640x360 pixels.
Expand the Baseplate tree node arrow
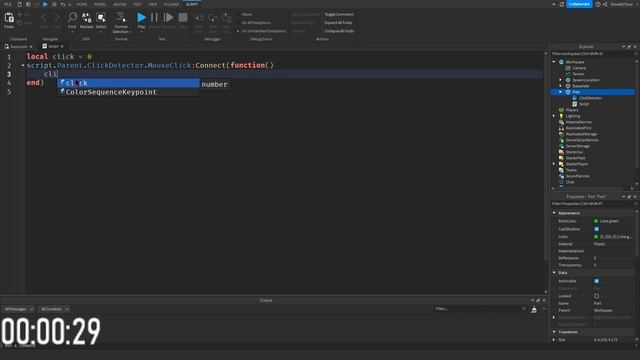point(561,86)
